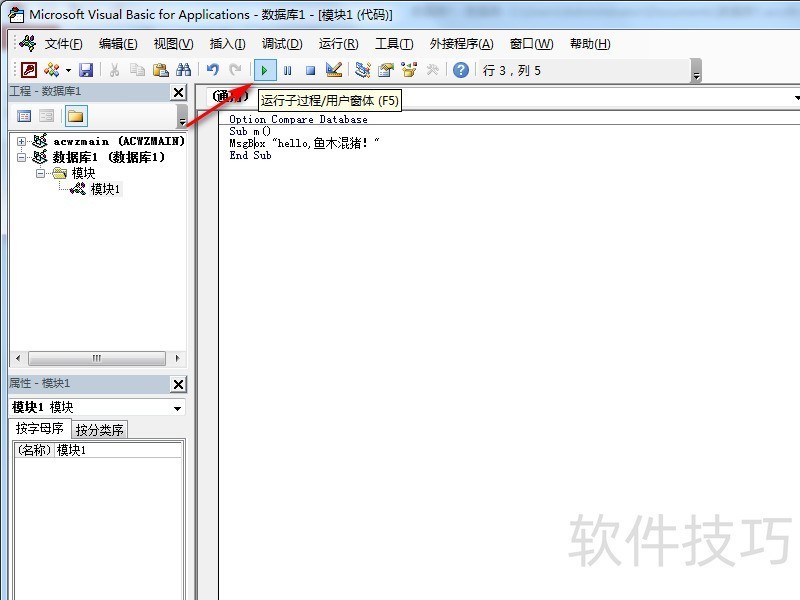Screen dimensions: 800x600
Task: Click the View Code icon in the project panel
Action: pyautogui.click(x=25, y=116)
